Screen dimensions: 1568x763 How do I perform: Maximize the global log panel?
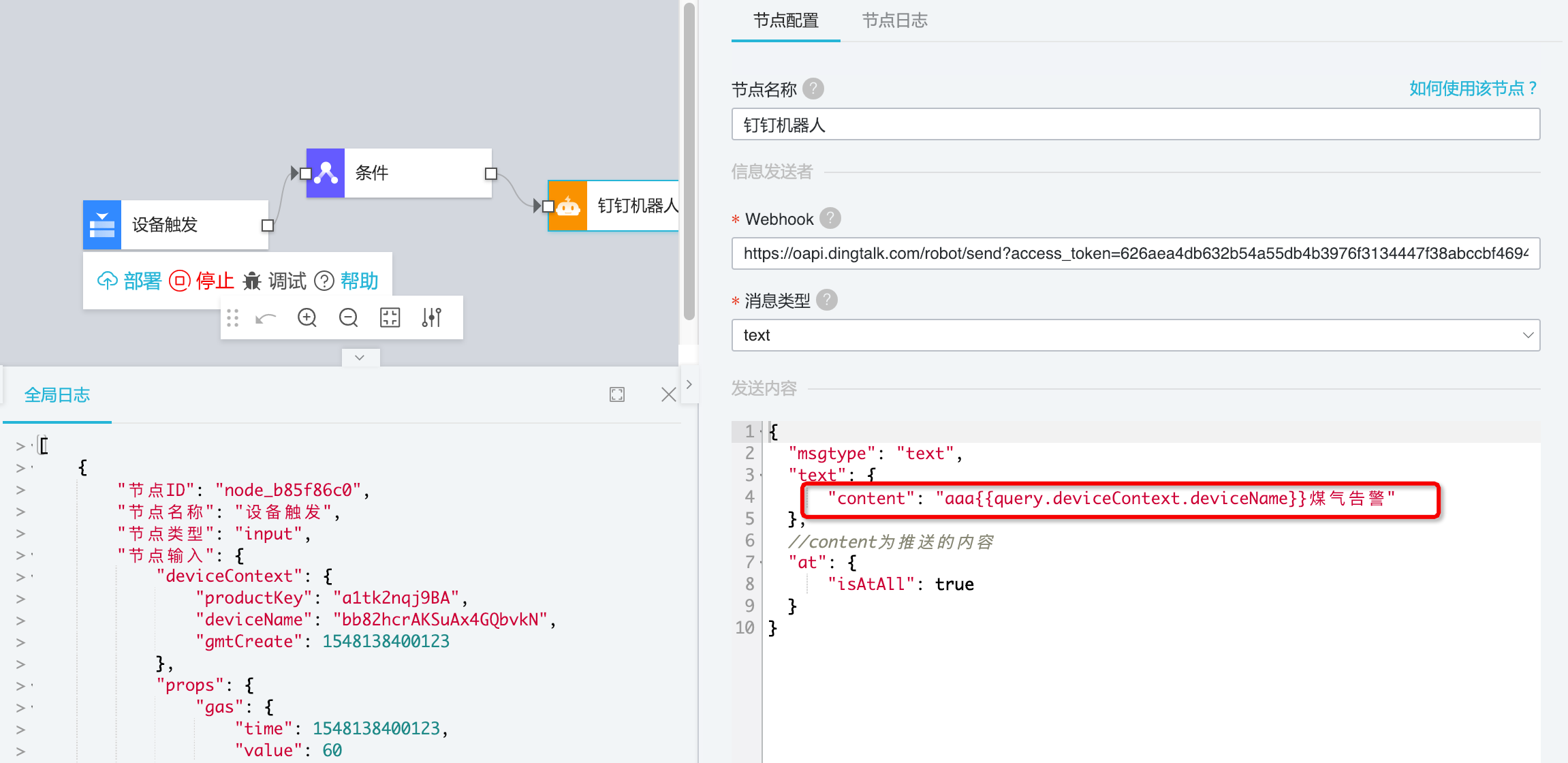617,394
